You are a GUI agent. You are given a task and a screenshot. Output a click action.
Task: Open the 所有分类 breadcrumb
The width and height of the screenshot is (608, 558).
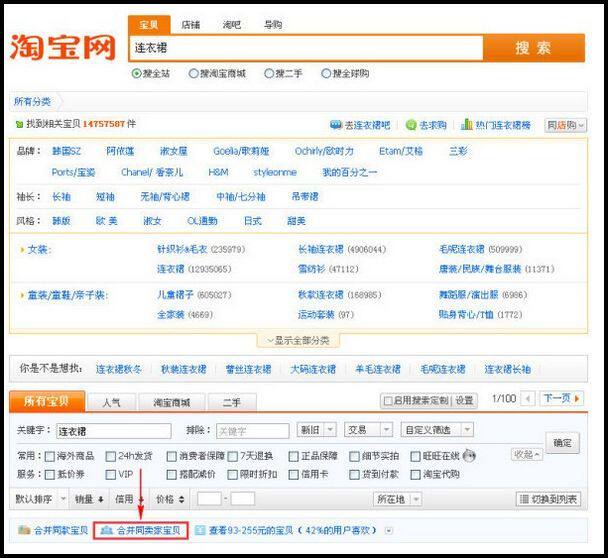32,102
